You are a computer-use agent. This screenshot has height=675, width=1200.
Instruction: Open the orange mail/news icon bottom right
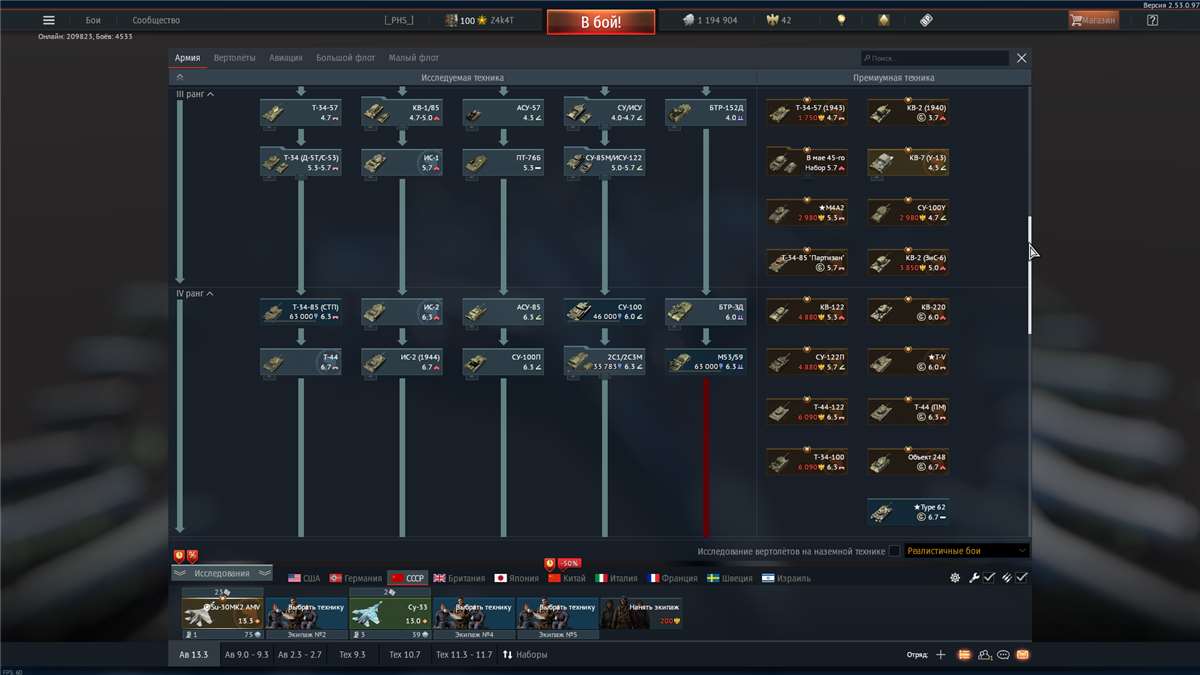[x=1023, y=654]
